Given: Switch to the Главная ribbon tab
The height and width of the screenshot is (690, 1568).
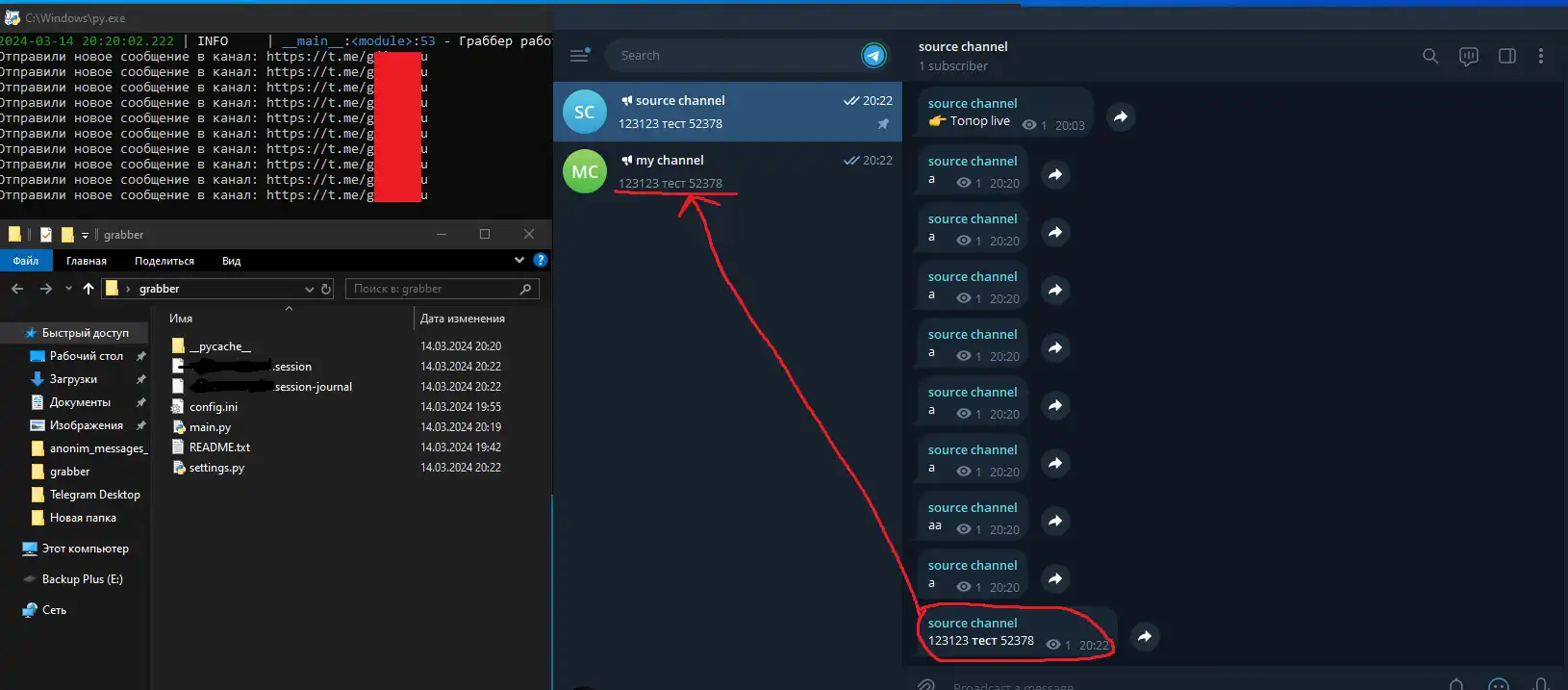Looking at the screenshot, I should 87,261.
